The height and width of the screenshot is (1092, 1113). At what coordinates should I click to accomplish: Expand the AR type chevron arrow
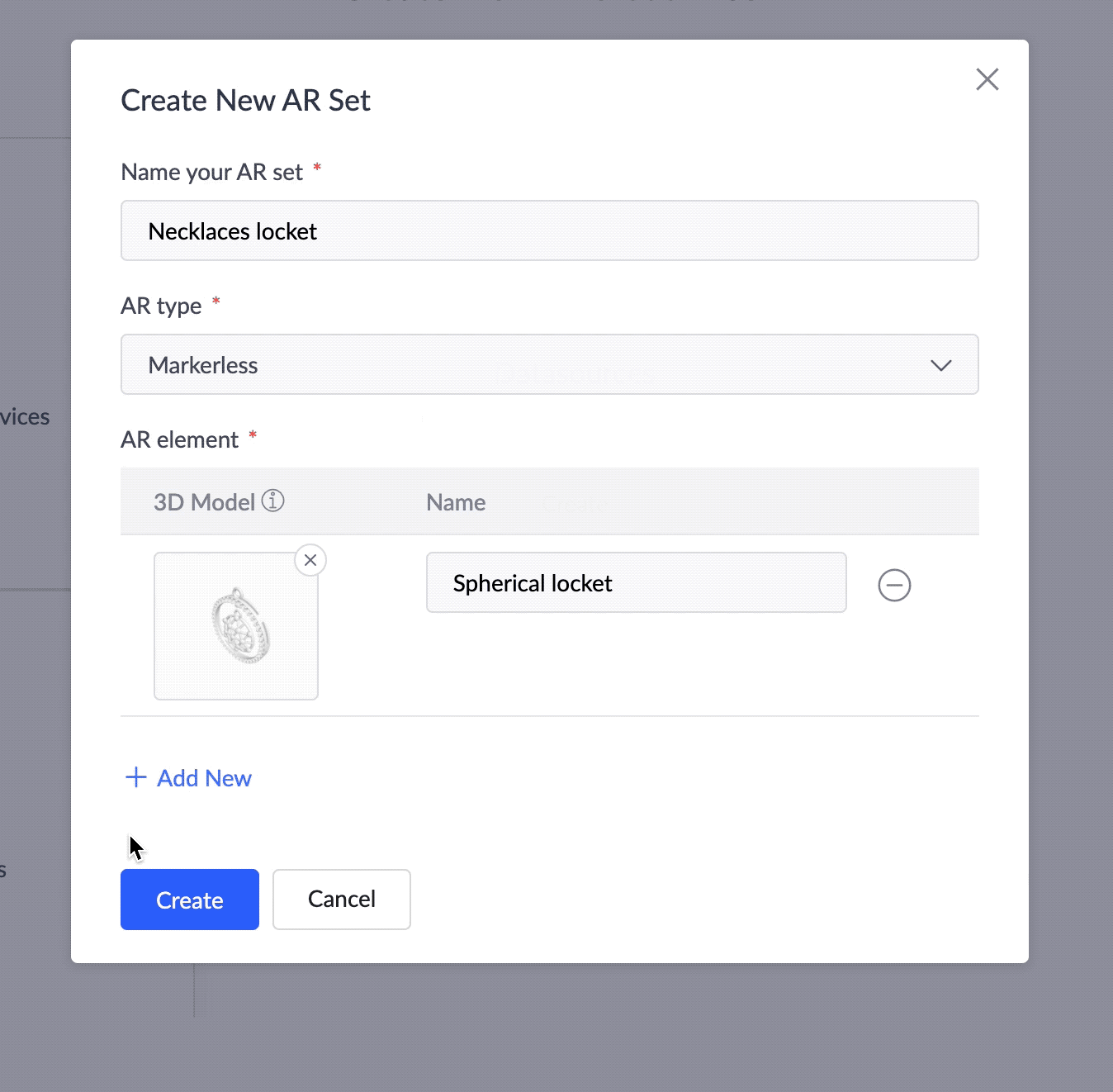[941, 365]
